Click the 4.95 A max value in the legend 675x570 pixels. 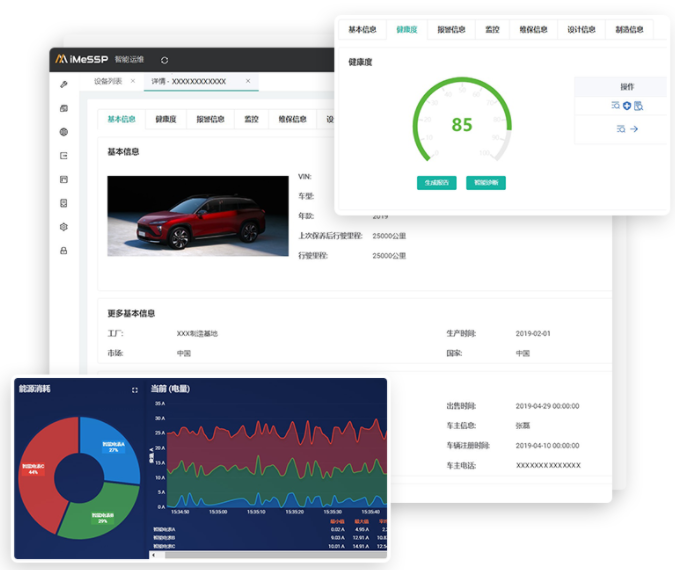pos(362,530)
